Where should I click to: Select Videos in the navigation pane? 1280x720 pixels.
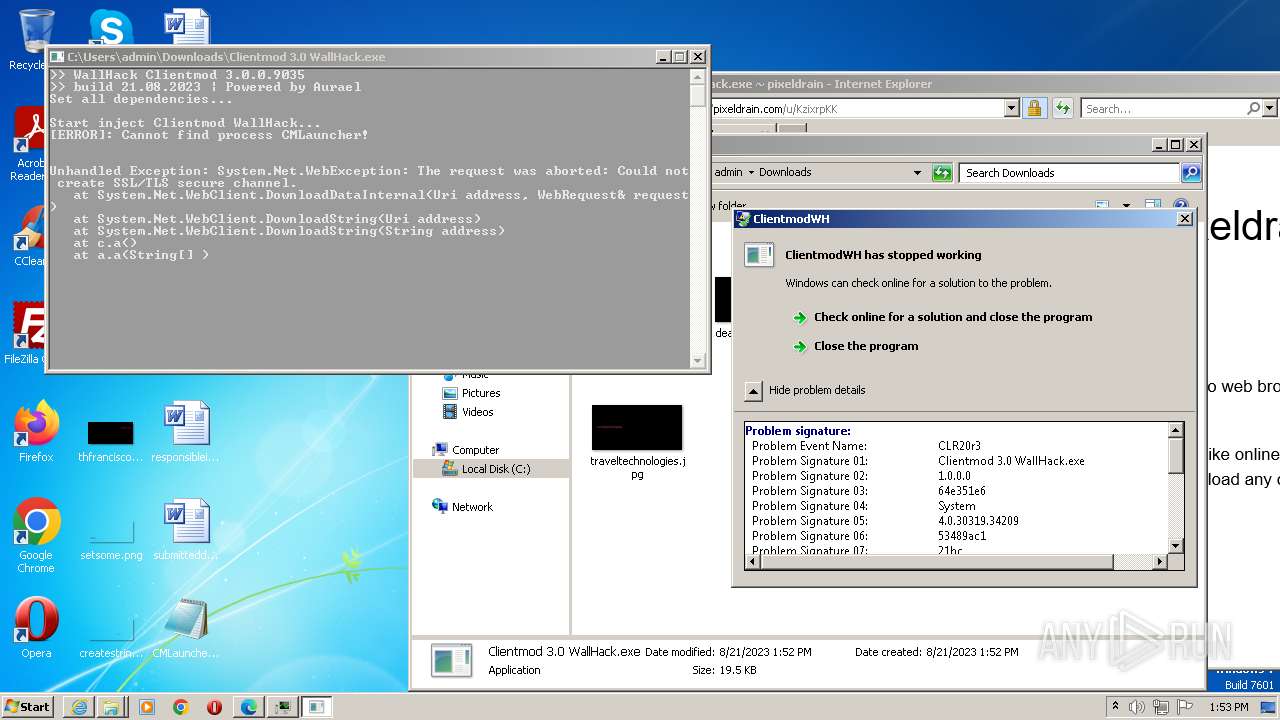pyautogui.click(x=477, y=412)
